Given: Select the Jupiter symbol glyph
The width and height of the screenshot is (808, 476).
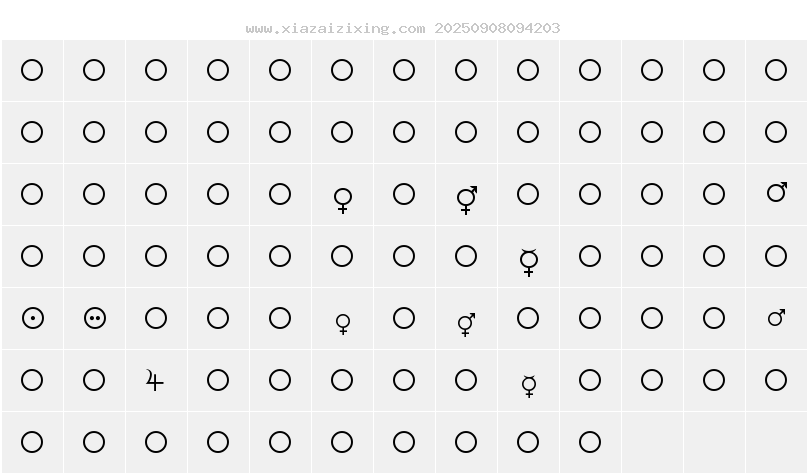Looking at the screenshot, I should (154, 380).
